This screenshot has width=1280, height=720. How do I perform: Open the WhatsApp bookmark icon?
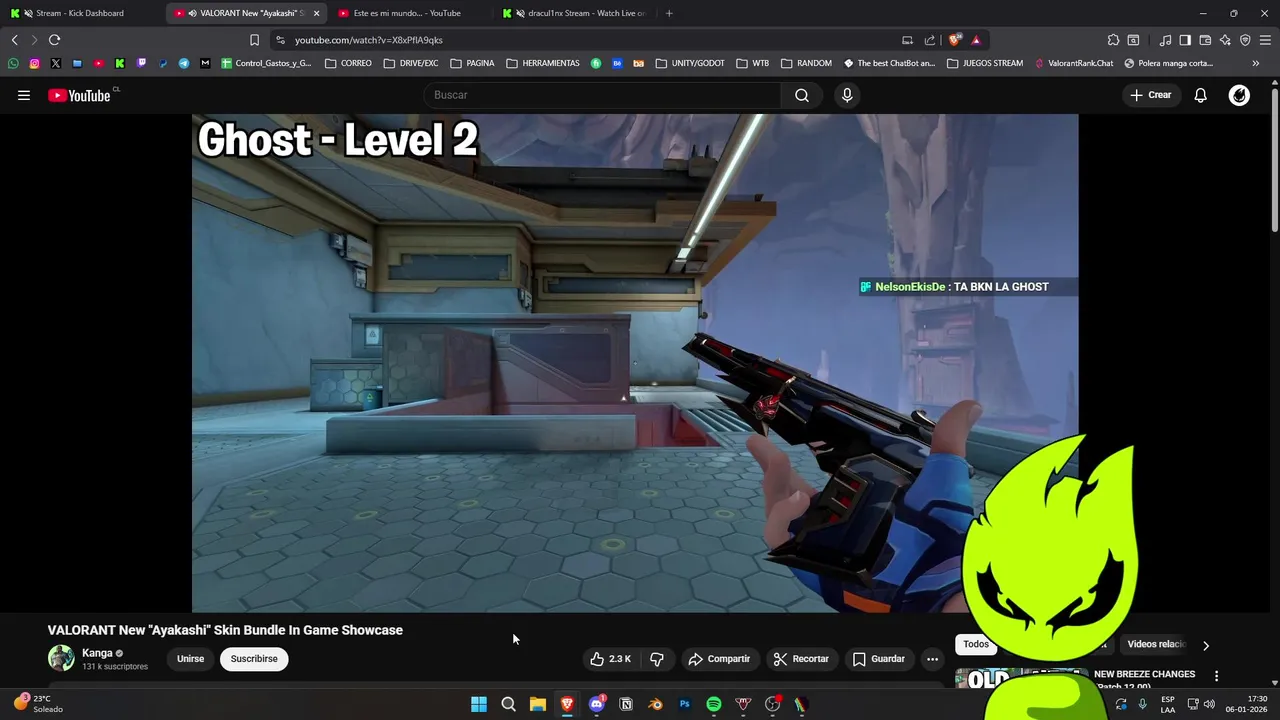click(13, 63)
